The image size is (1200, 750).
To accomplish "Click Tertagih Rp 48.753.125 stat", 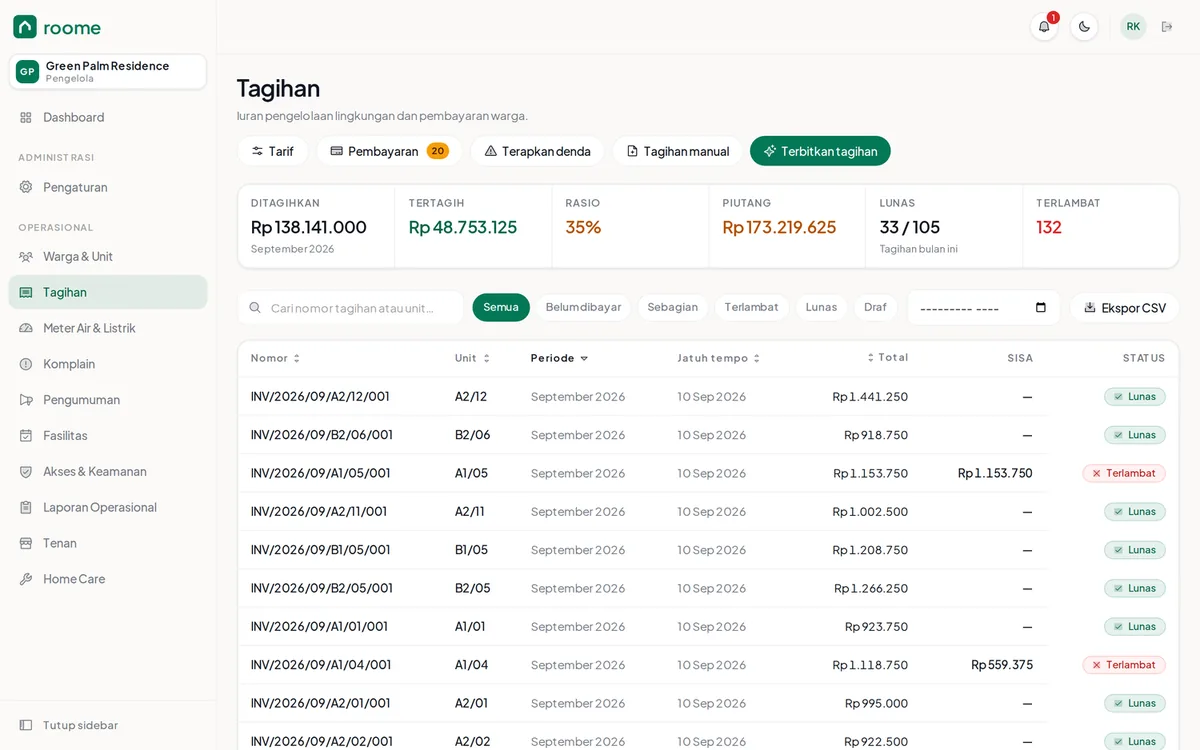I will [473, 226].
